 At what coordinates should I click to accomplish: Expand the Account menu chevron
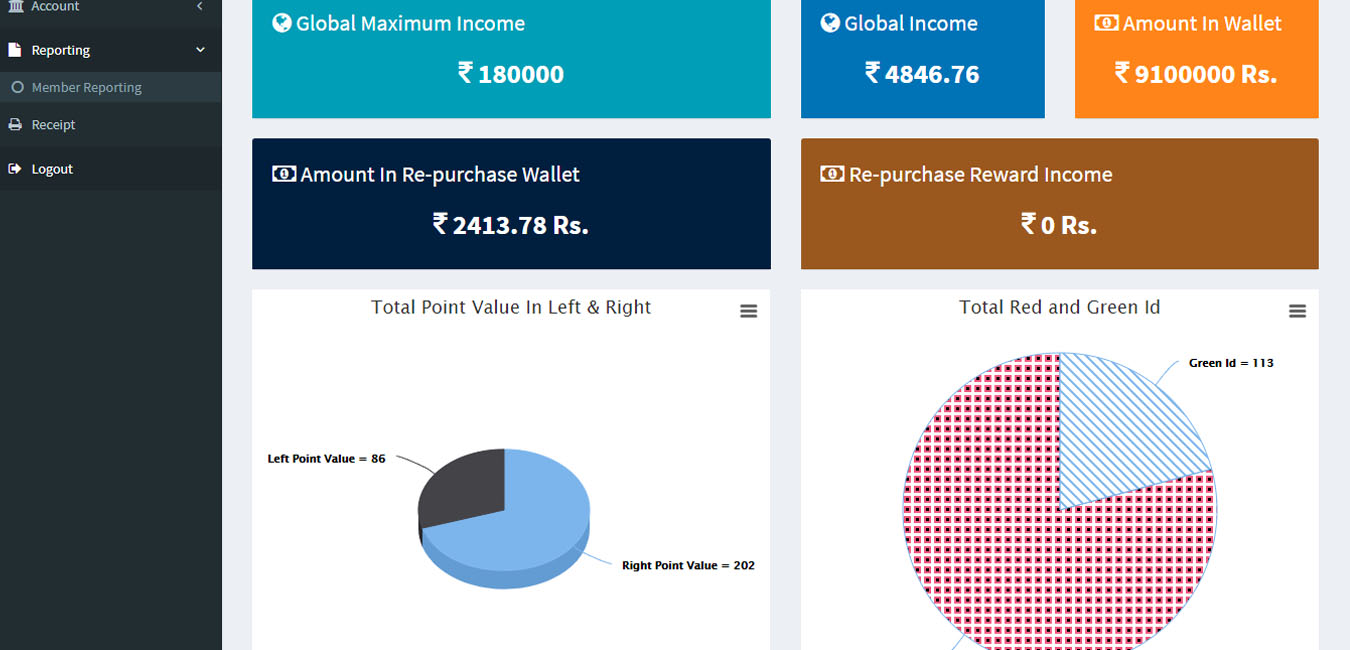tap(200, 7)
